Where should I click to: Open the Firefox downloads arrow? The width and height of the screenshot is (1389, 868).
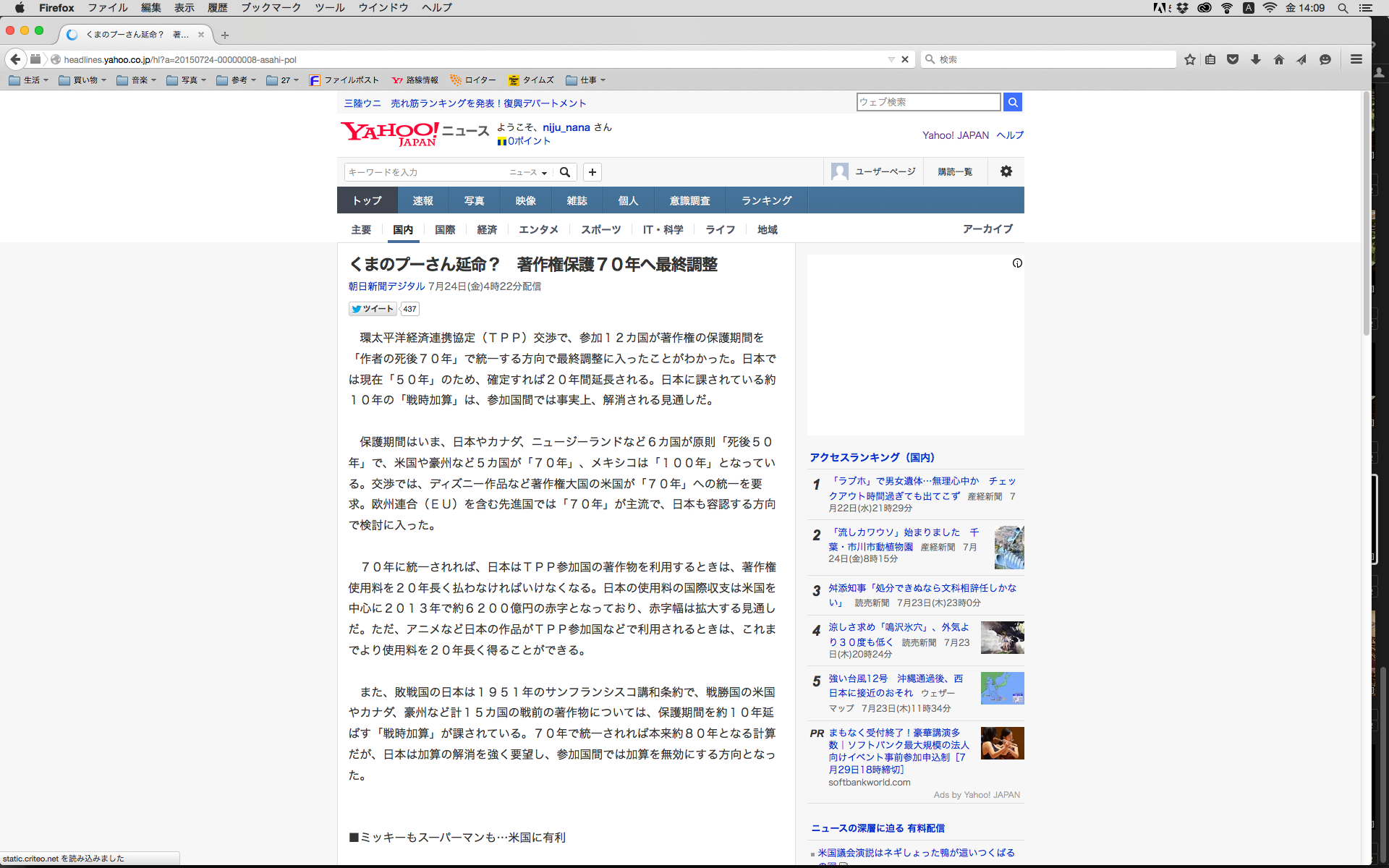1256,59
